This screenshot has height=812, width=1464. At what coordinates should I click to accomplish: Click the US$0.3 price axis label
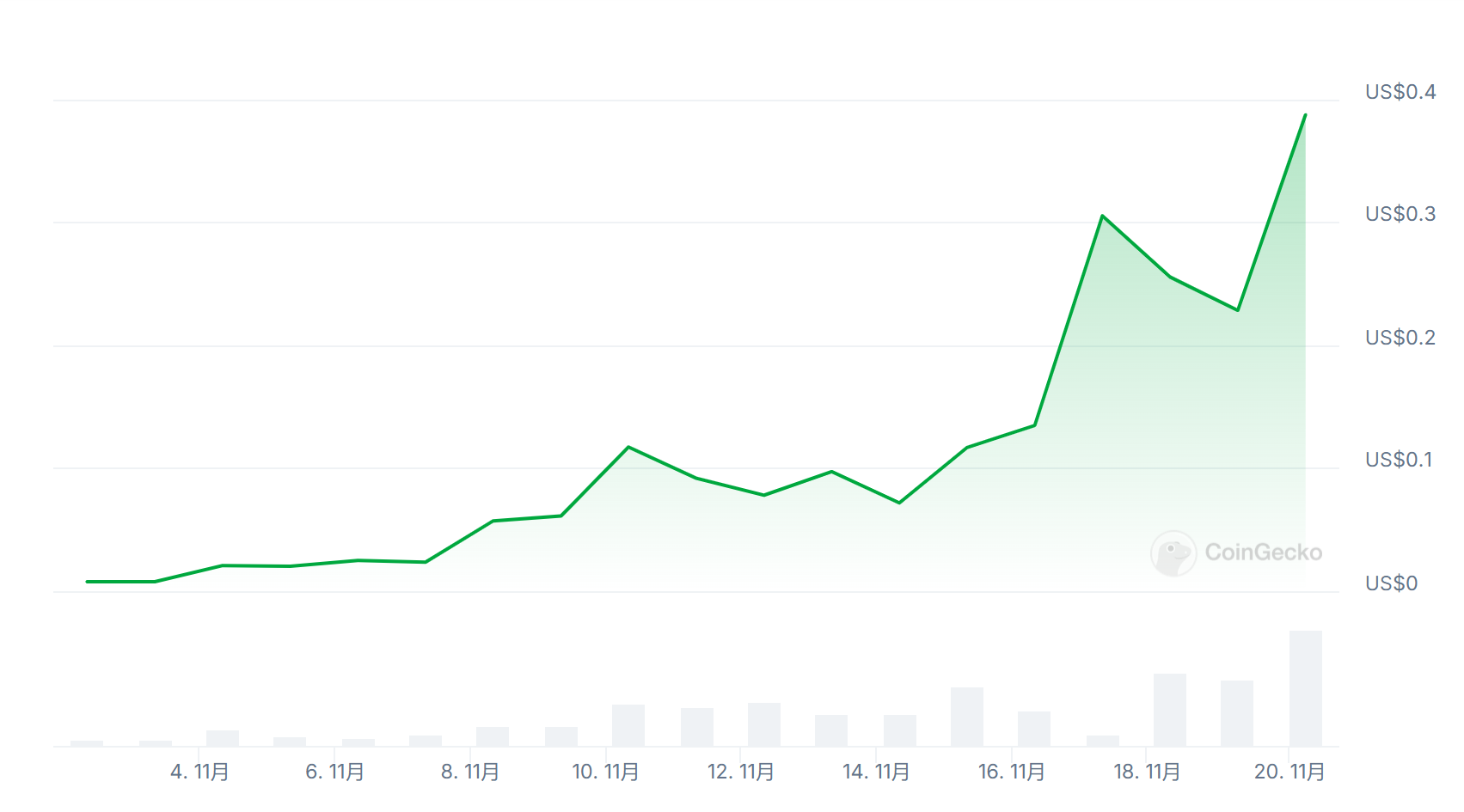(1400, 214)
